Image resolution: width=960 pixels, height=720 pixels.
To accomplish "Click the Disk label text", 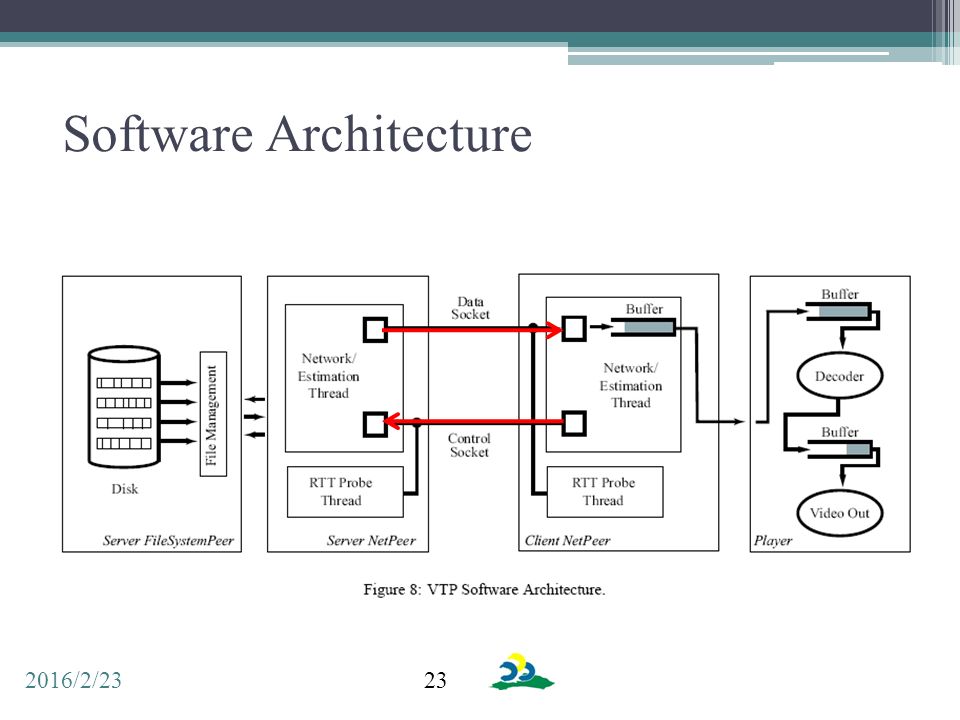I will [124, 489].
